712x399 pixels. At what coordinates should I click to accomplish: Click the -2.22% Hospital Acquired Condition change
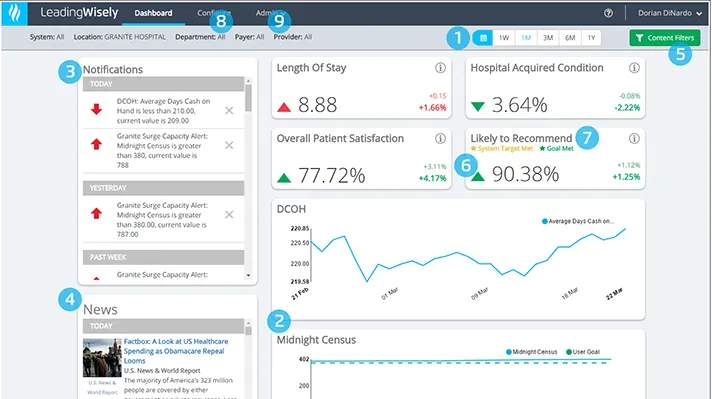coord(627,108)
